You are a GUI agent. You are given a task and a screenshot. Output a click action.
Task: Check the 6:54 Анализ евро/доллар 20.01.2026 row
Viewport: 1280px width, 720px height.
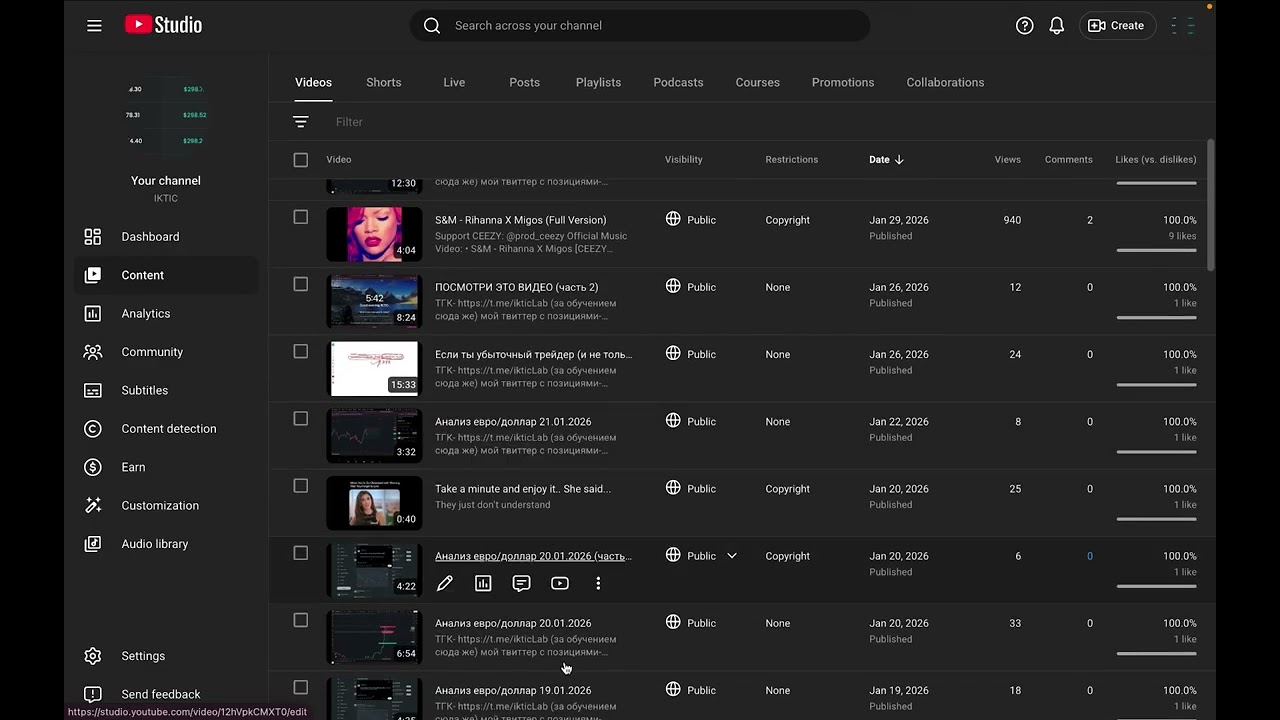tap(301, 620)
